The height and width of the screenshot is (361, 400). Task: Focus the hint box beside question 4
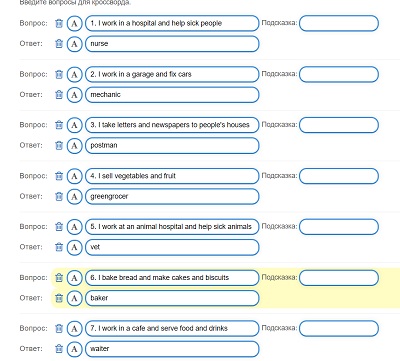pyautogui.click(x=339, y=176)
